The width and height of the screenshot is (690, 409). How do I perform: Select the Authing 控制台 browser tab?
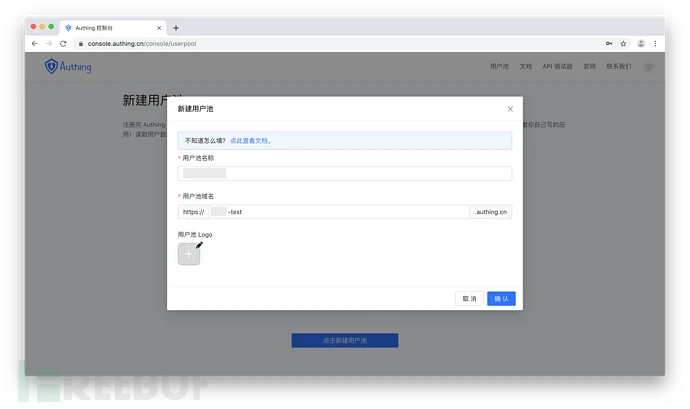[113, 28]
